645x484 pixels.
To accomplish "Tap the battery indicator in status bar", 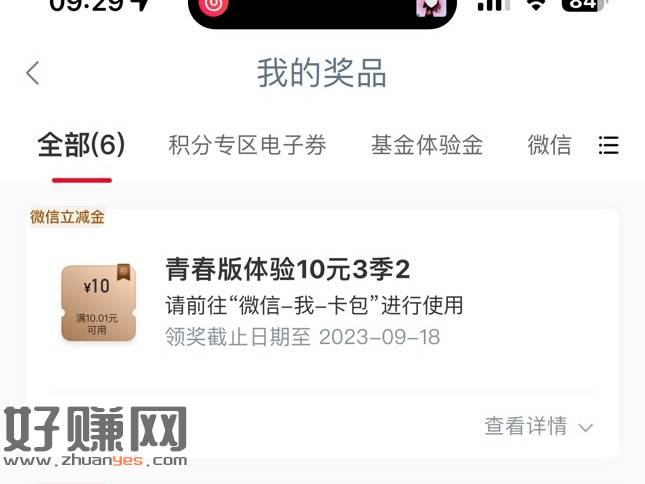I will 584,5.
